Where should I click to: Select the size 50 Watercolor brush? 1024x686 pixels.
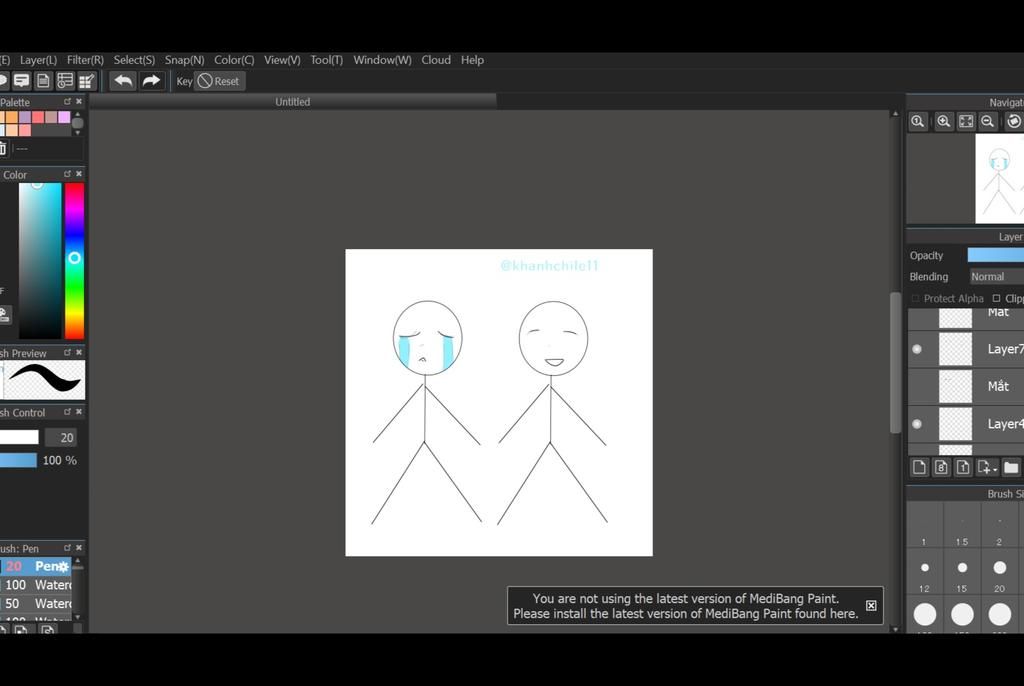(x=35, y=604)
